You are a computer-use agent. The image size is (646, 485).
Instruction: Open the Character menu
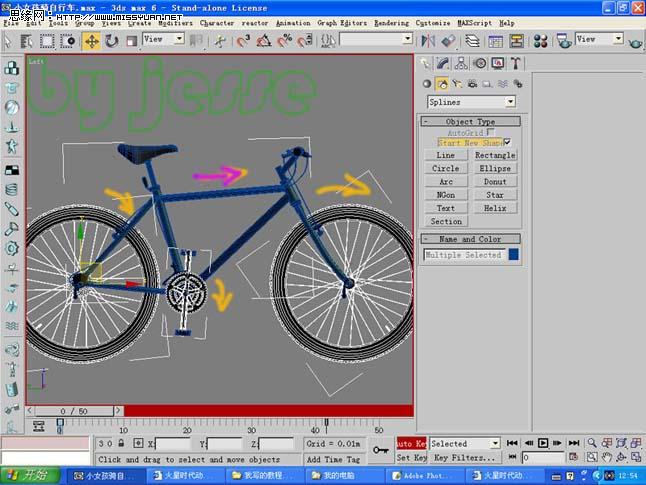pos(217,23)
